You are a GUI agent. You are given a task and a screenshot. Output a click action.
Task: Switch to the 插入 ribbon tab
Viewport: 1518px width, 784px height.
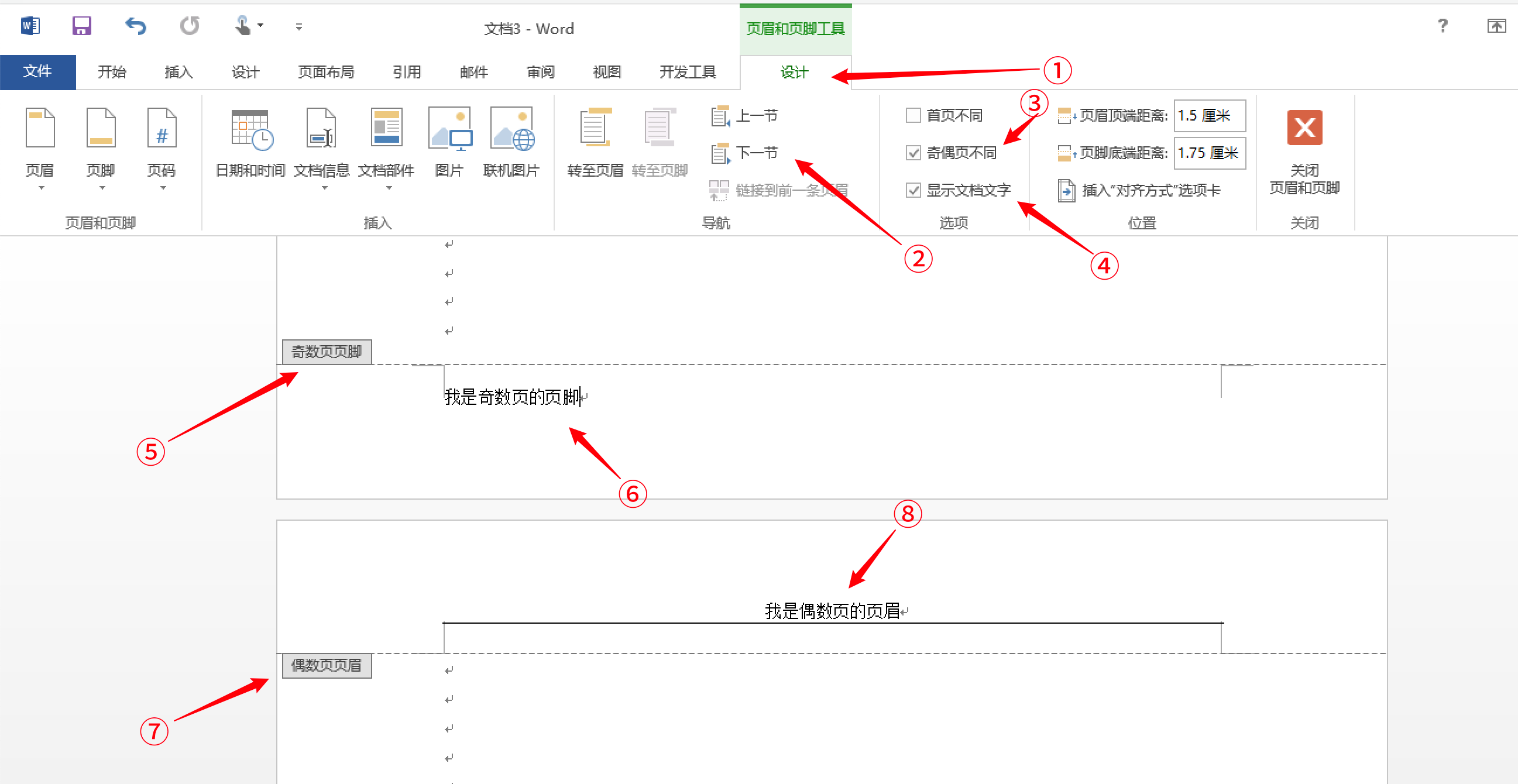[x=178, y=71]
